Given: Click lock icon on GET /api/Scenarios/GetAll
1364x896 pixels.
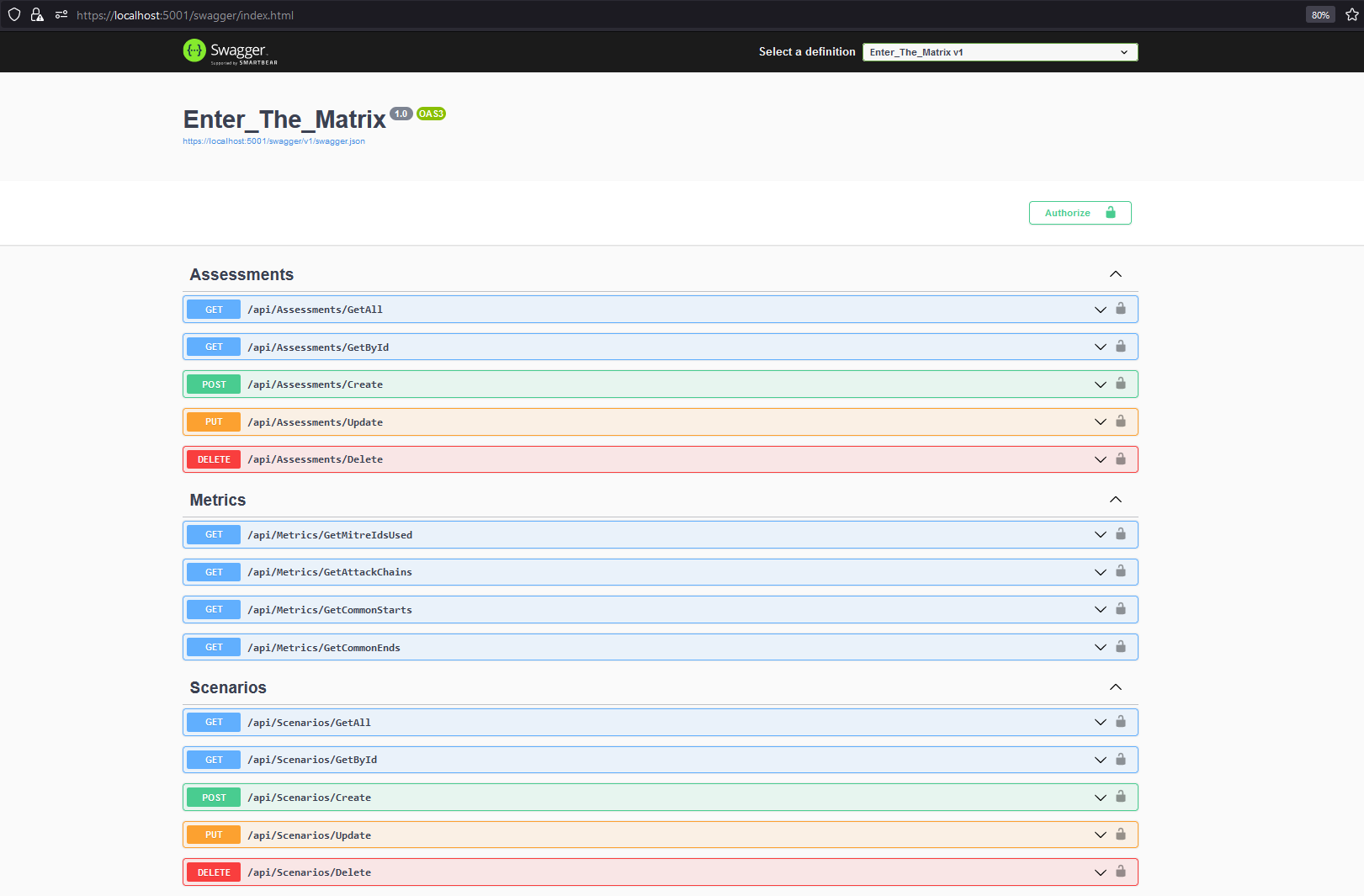Looking at the screenshot, I should pos(1121,722).
